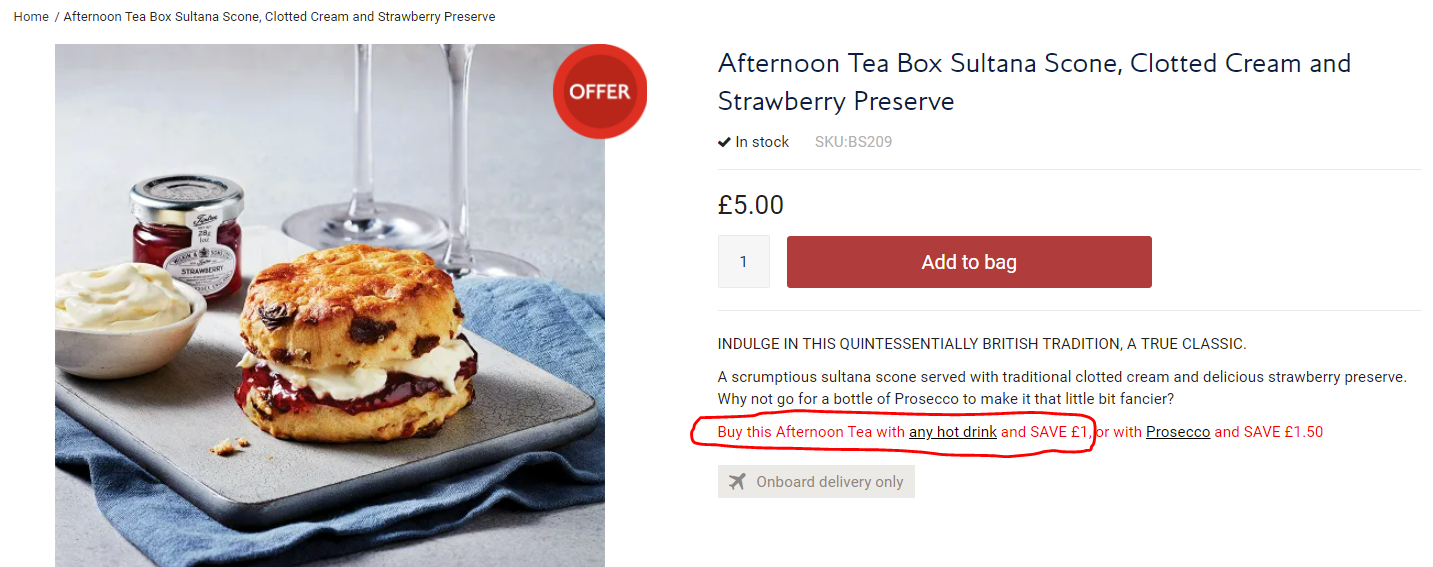Focus the quantity input field
The height and width of the screenshot is (567, 1433).
743,262
